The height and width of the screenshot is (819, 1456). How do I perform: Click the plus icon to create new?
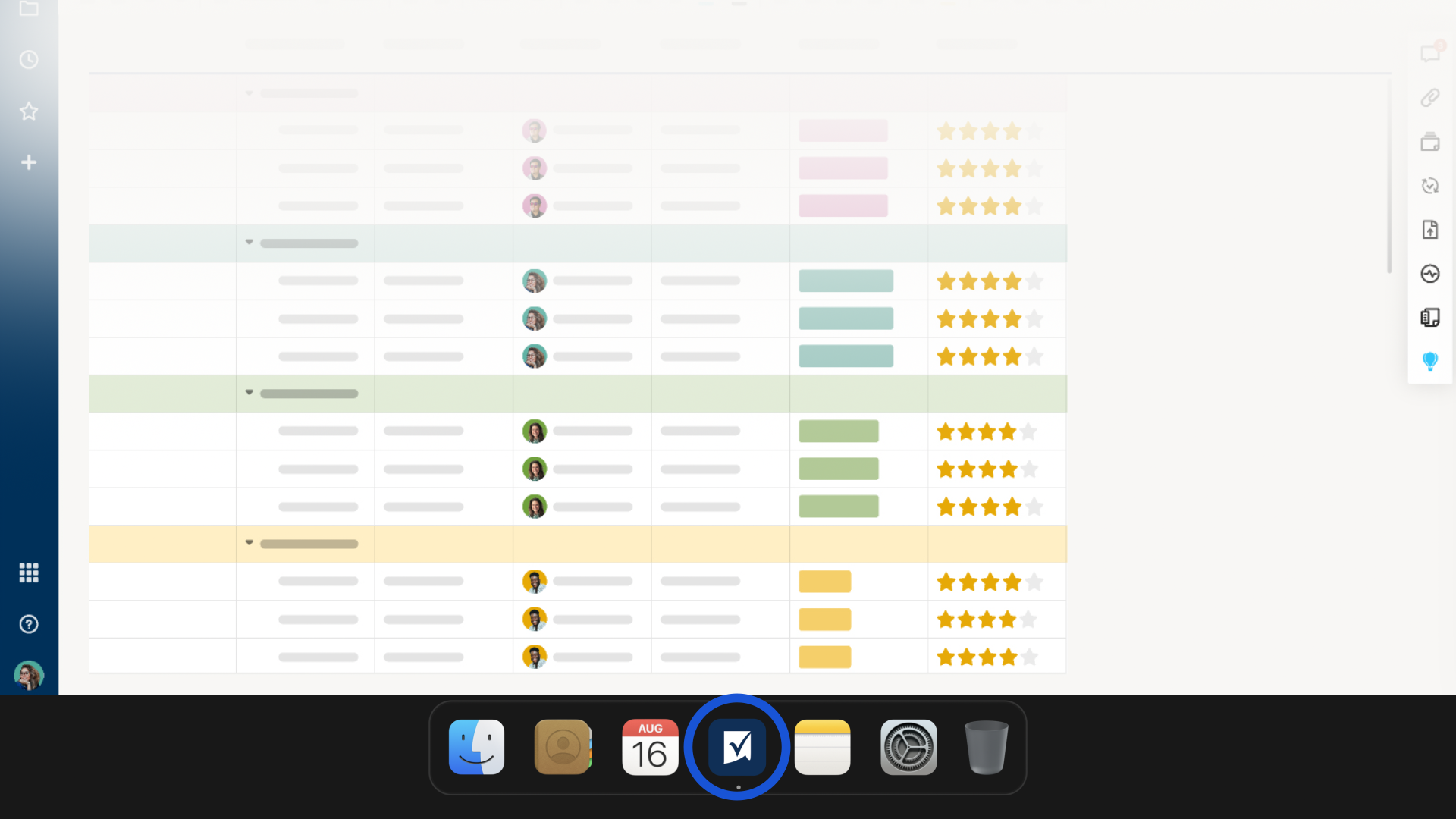[29, 162]
